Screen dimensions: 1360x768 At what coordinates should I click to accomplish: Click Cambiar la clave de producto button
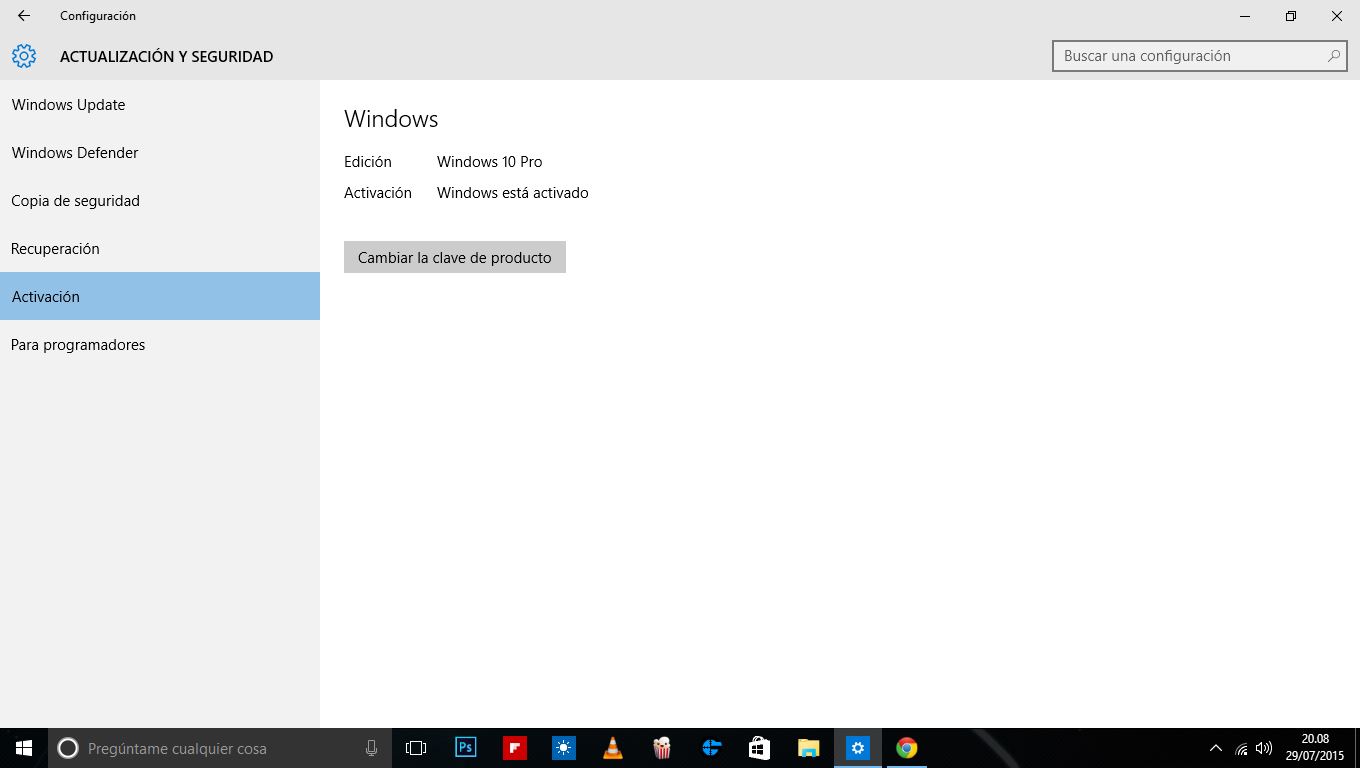[455, 257]
